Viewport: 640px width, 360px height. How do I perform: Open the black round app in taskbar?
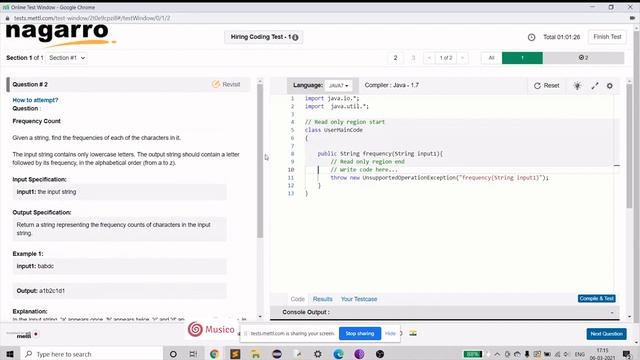coord(380,354)
